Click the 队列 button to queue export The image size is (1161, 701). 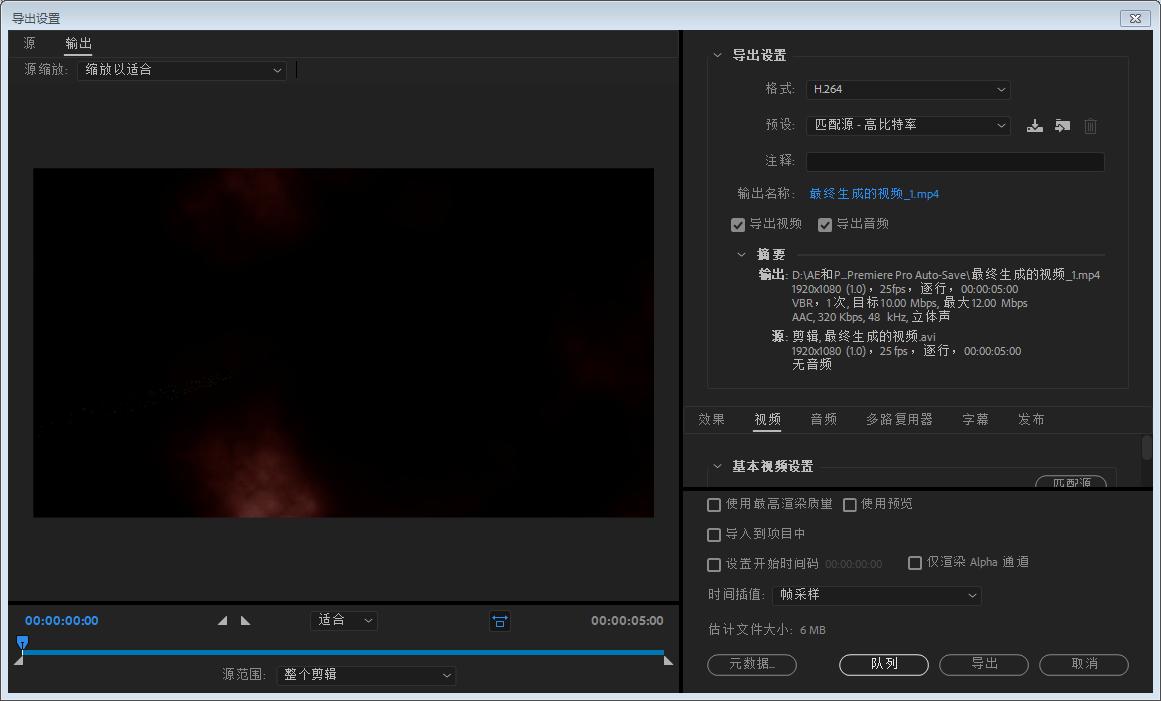pos(883,664)
